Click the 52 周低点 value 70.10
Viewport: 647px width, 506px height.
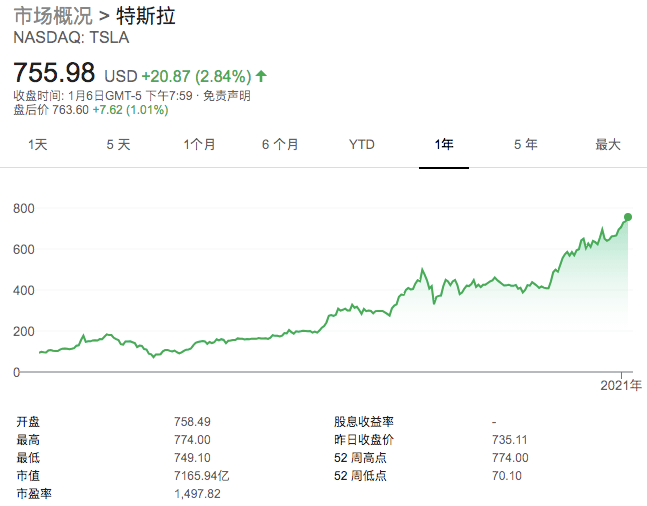[x=507, y=476]
